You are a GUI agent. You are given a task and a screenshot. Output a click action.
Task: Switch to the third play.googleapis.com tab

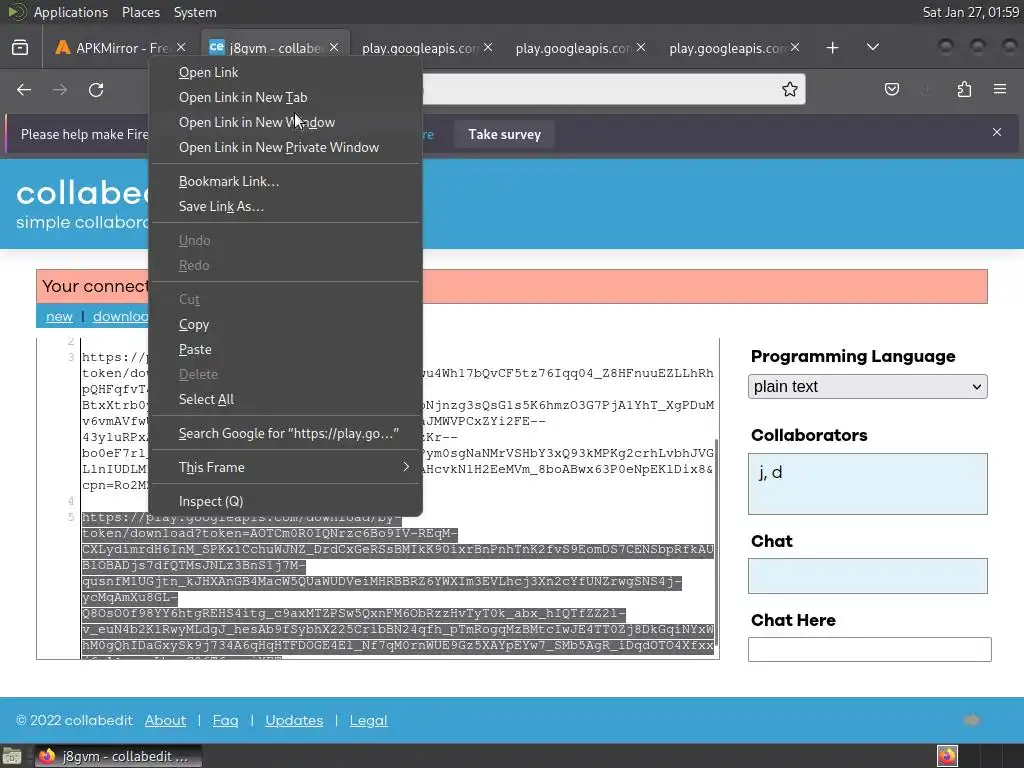coord(733,48)
